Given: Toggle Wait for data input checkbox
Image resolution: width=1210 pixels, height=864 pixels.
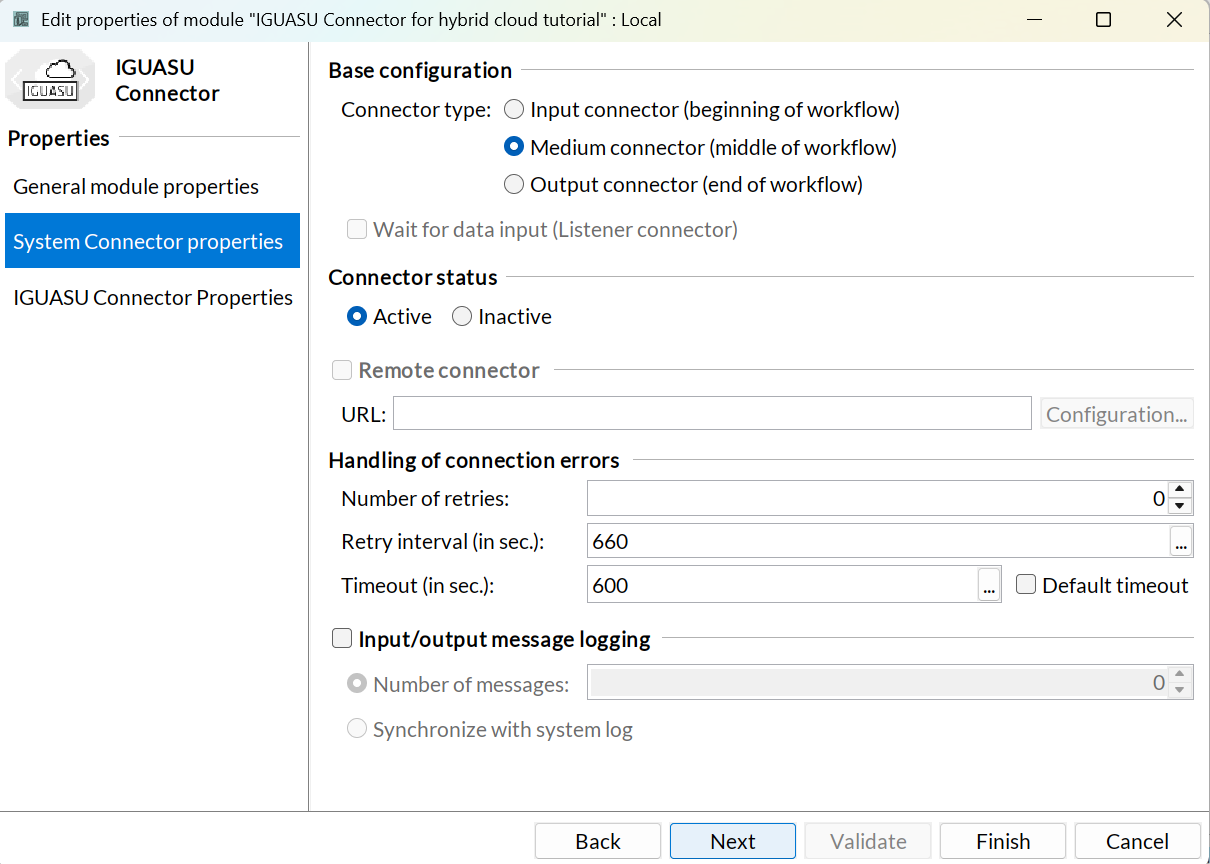Looking at the screenshot, I should pyautogui.click(x=357, y=230).
